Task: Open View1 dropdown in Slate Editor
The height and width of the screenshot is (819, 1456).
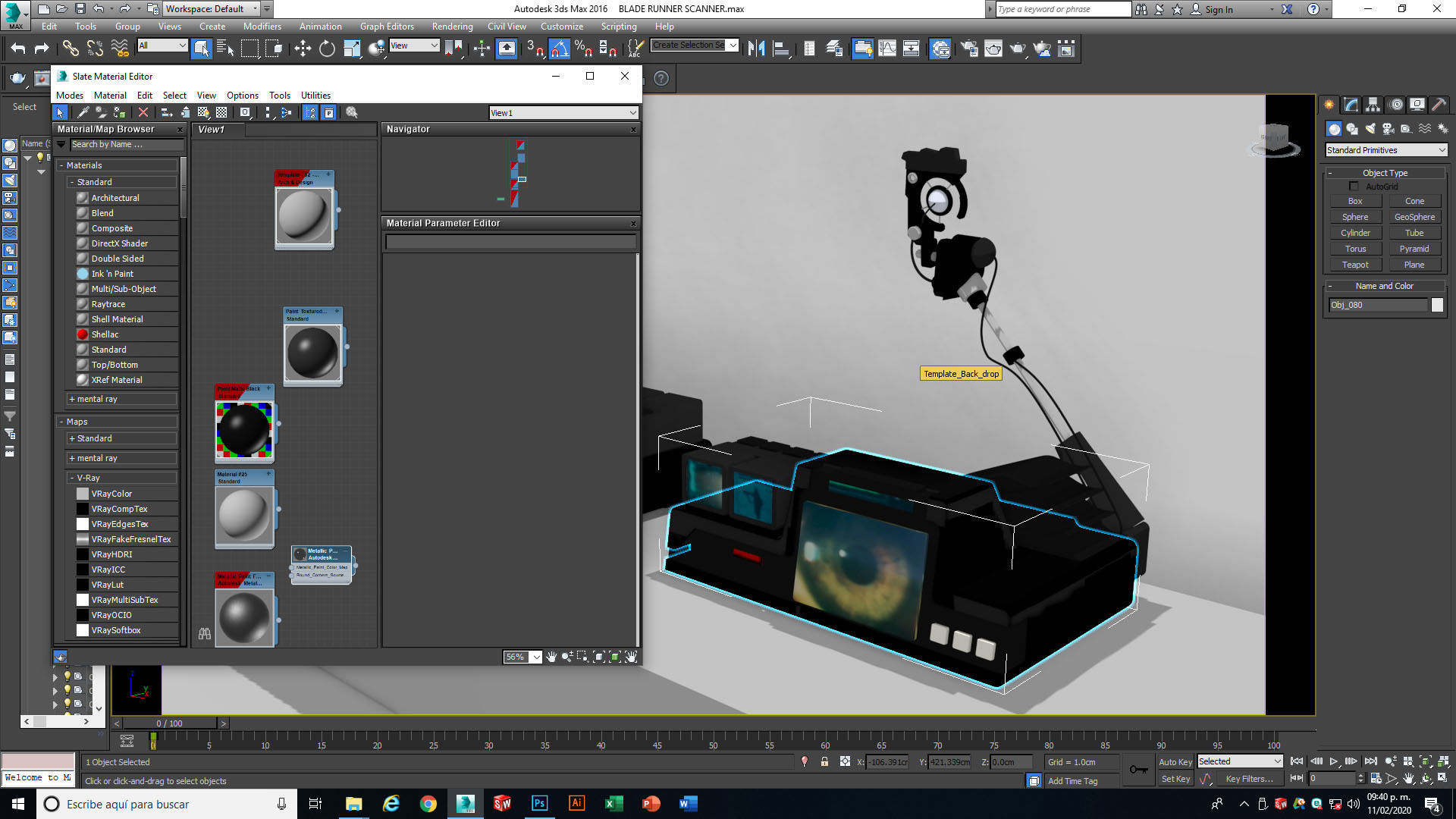Action: [x=563, y=113]
